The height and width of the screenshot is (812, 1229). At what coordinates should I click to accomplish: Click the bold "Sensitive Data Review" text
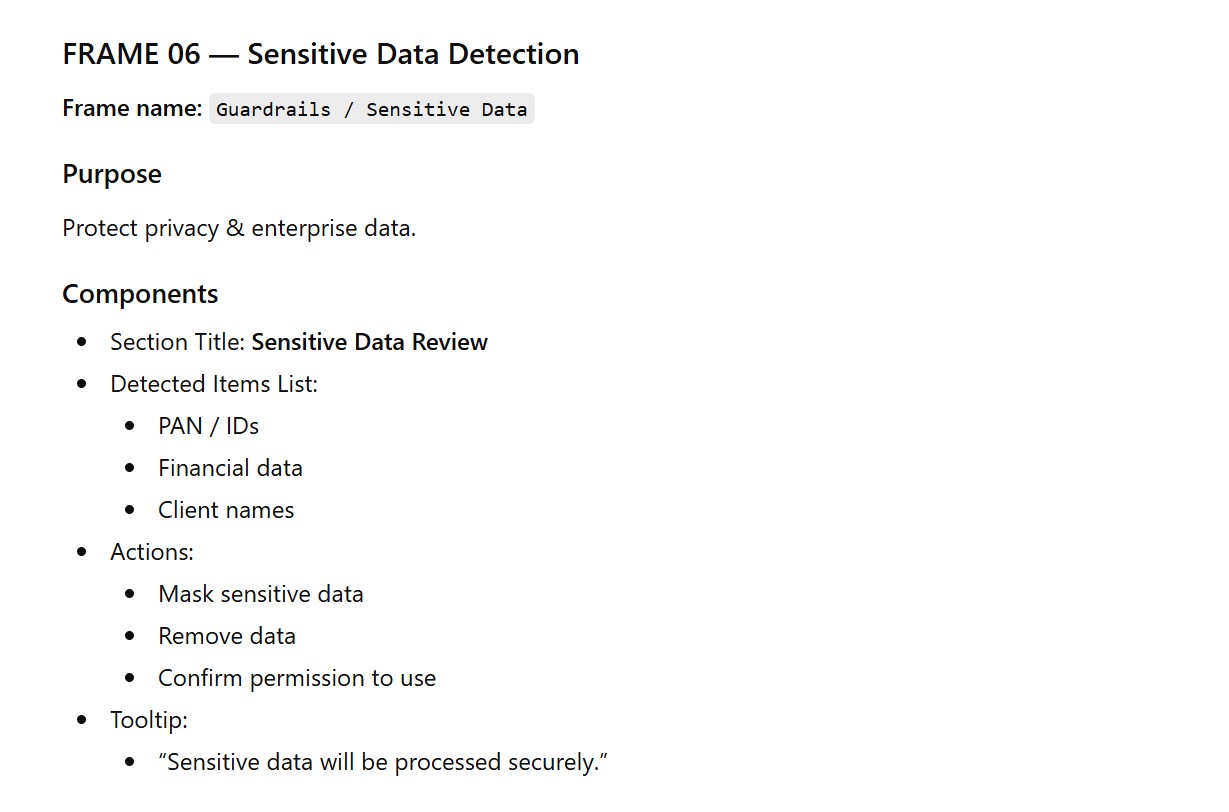point(370,342)
